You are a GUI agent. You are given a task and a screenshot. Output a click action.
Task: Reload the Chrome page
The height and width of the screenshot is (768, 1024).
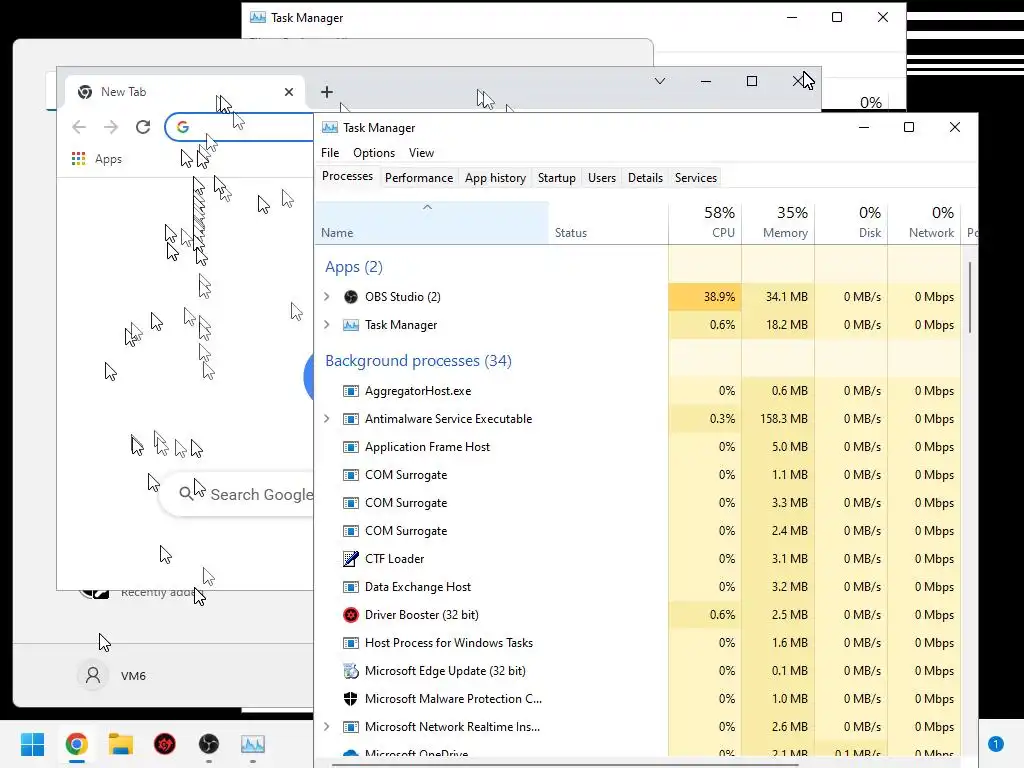pyautogui.click(x=143, y=127)
